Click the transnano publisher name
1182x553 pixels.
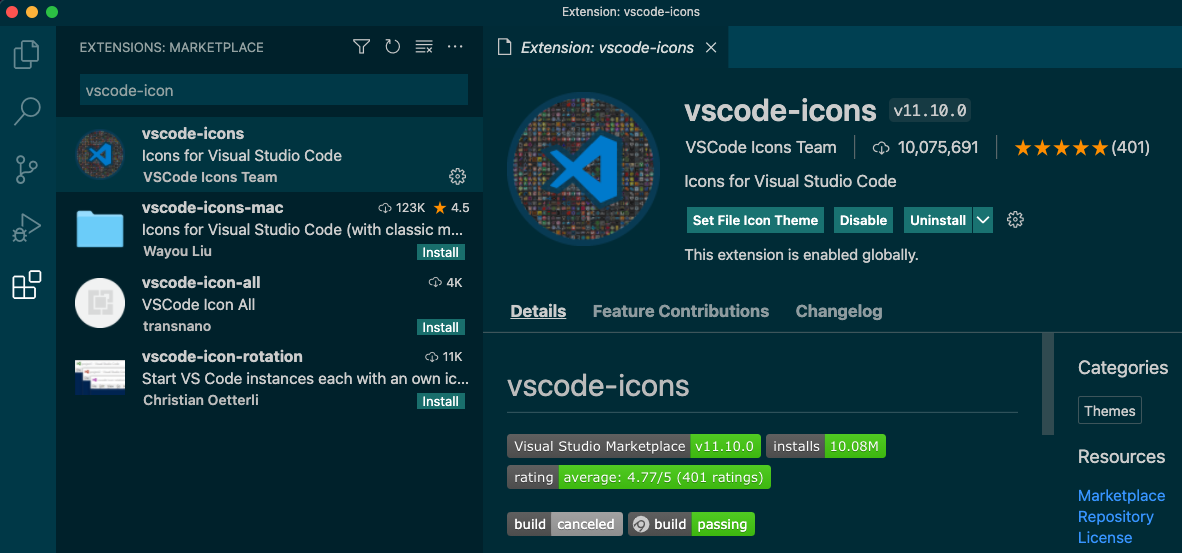[x=176, y=326]
